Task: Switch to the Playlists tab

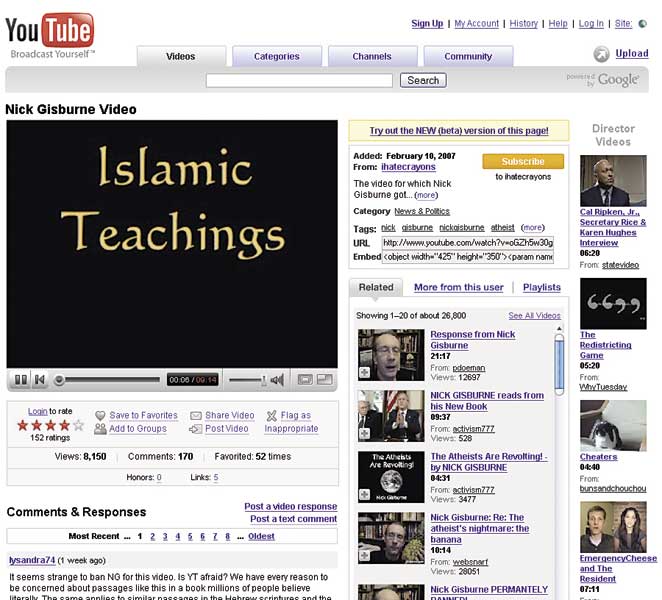Action: (x=542, y=288)
